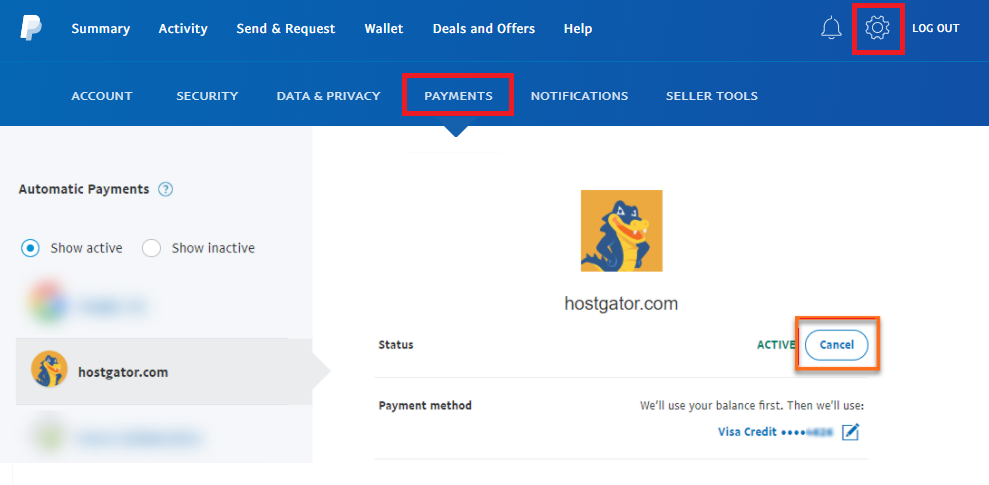The height and width of the screenshot is (485, 989).
Task: Open the Activity menu item
Action: [183, 28]
